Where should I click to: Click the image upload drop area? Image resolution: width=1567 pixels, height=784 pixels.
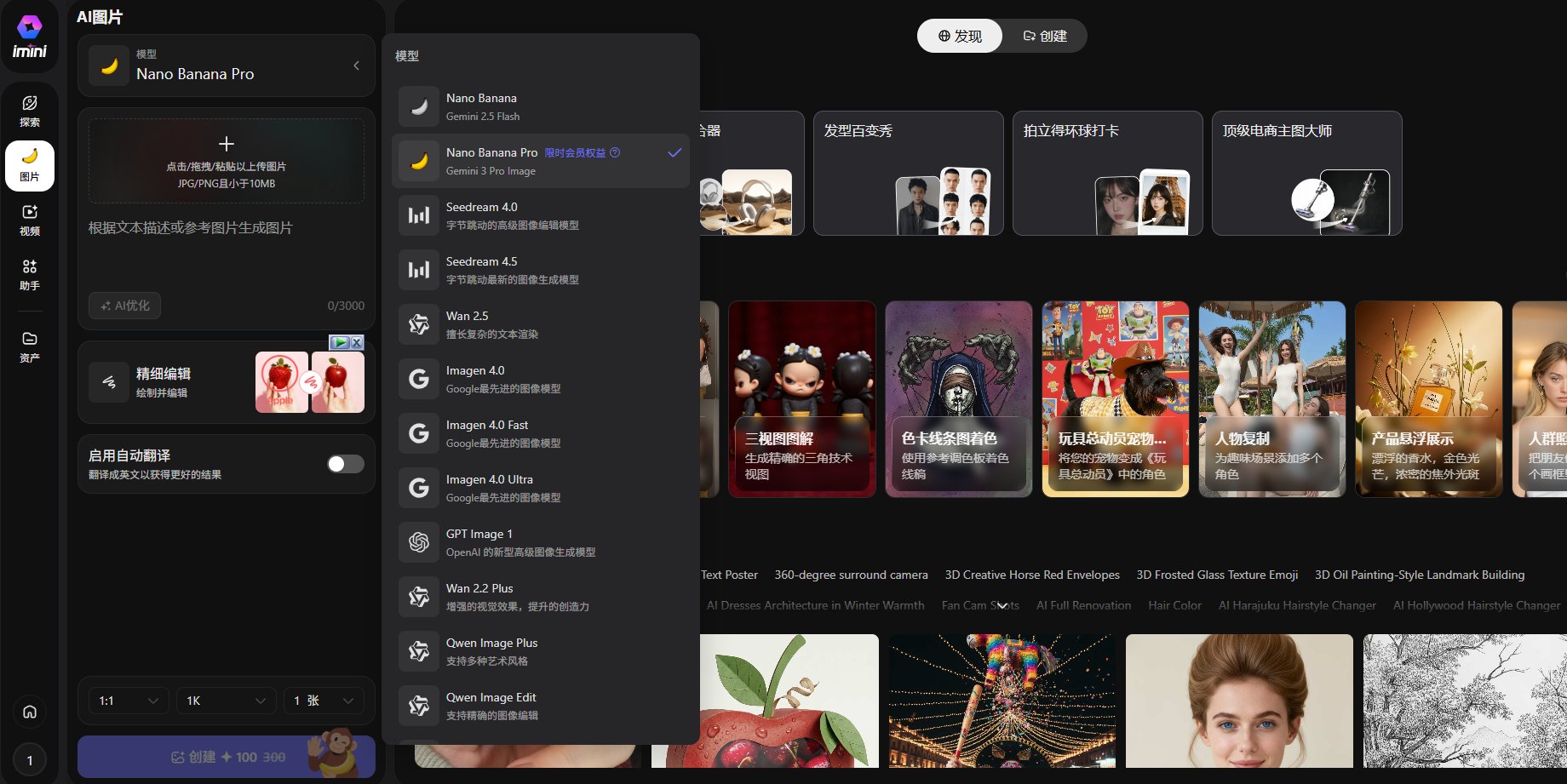[227, 161]
